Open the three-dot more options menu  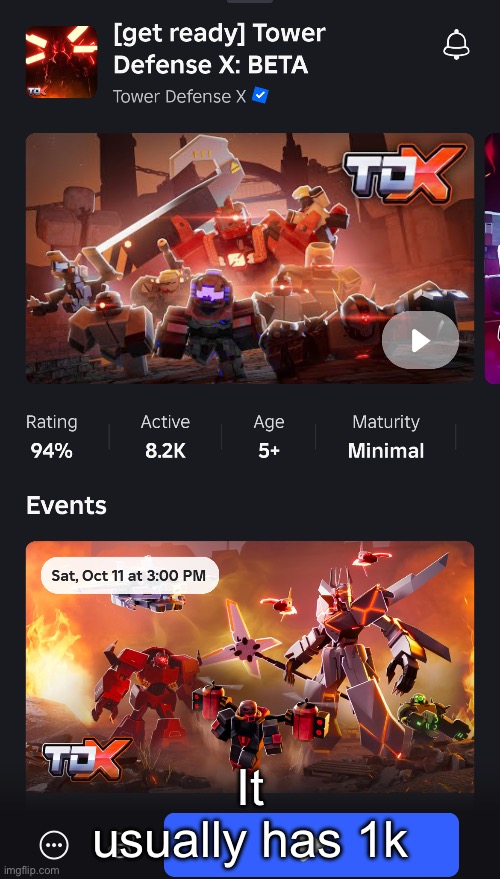click(54, 844)
